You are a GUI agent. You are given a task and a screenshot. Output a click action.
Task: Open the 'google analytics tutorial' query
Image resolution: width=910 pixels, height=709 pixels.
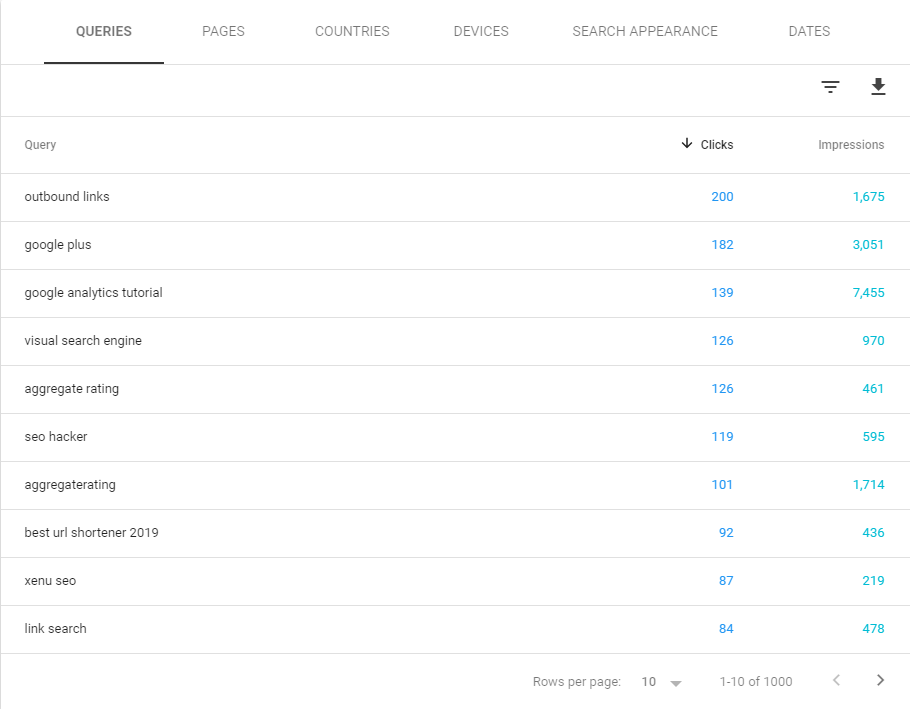[x=93, y=293]
